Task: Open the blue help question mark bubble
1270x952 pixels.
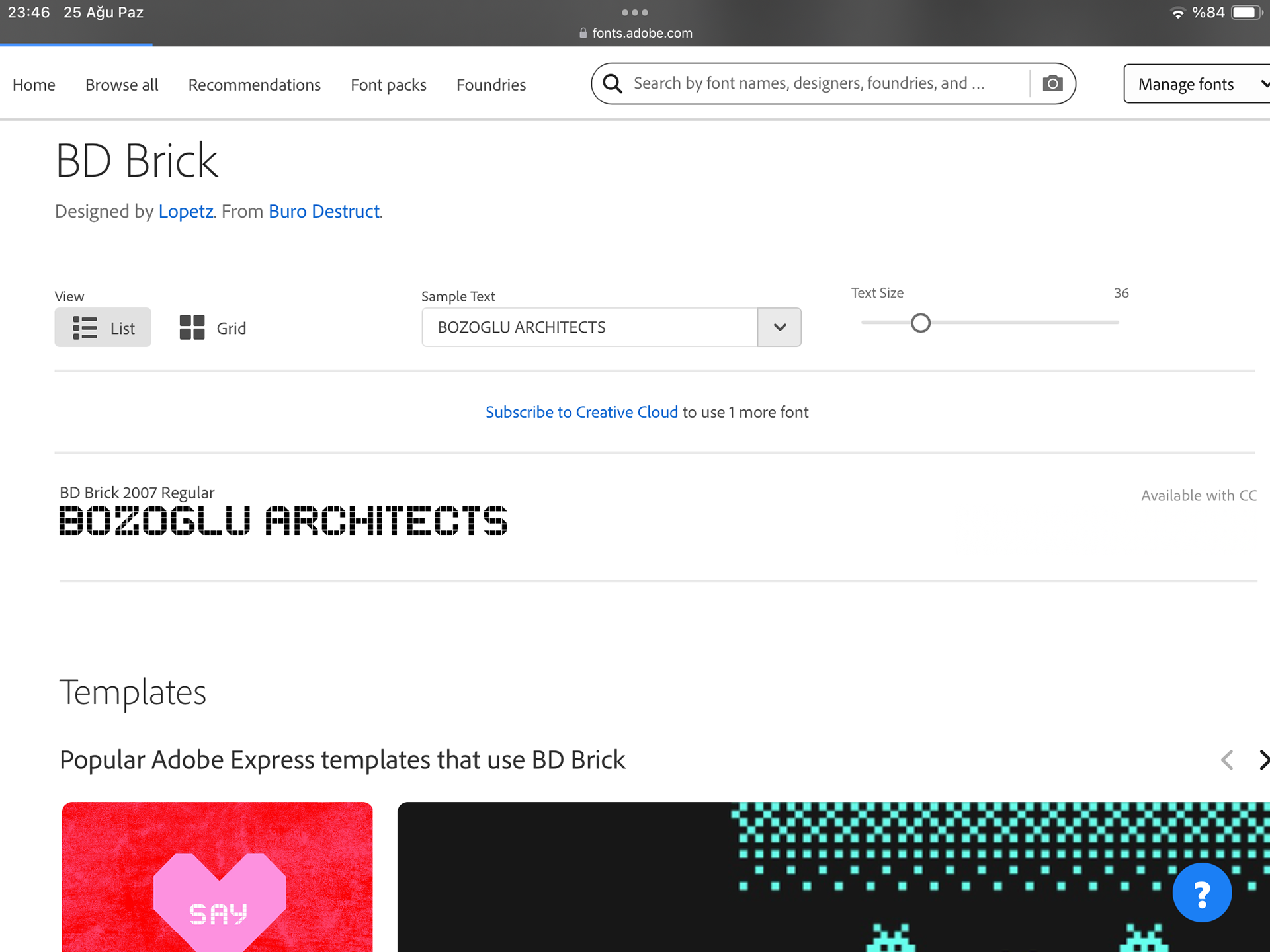Action: 1201,892
